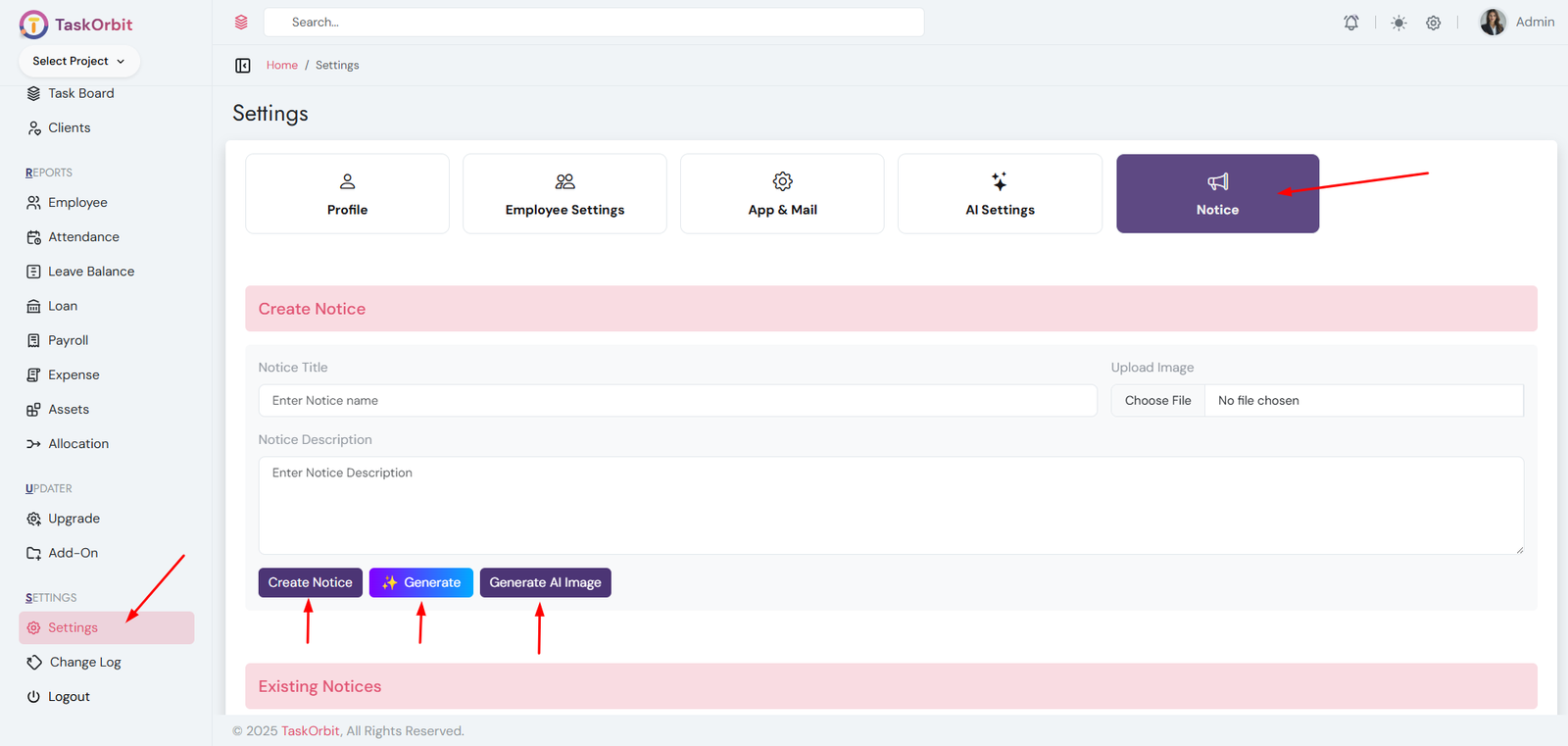Toggle light/dark theme sun icon
Image resolution: width=1568 pixels, height=746 pixels.
coord(1398,23)
